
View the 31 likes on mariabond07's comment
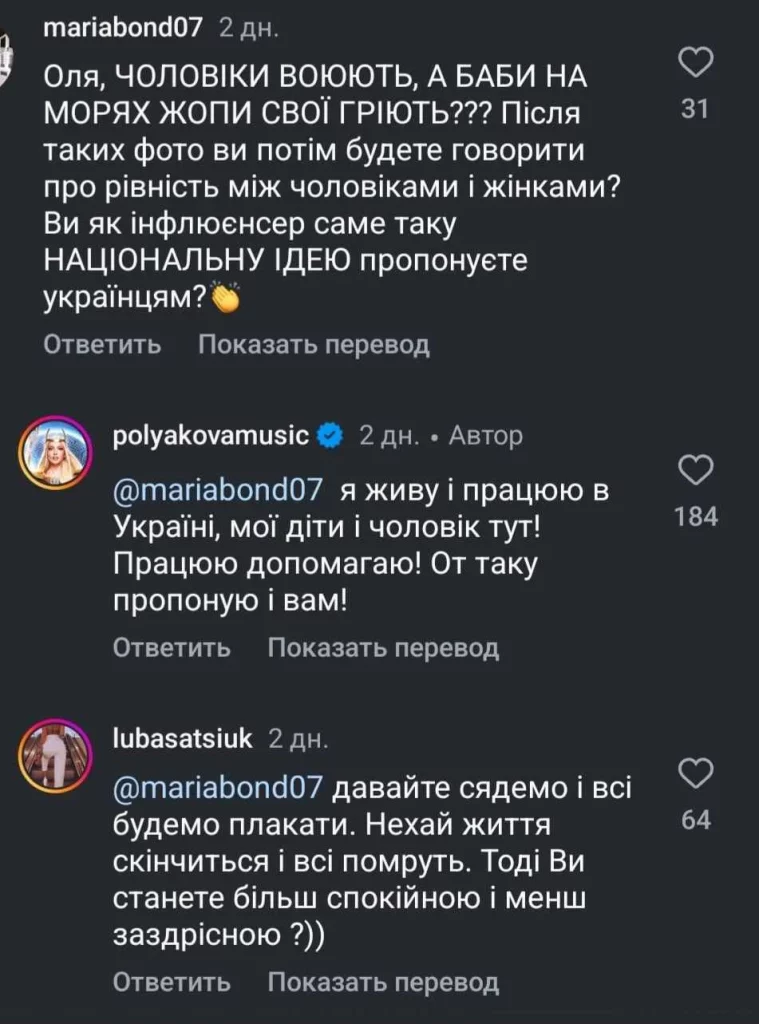pyautogui.click(x=694, y=109)
